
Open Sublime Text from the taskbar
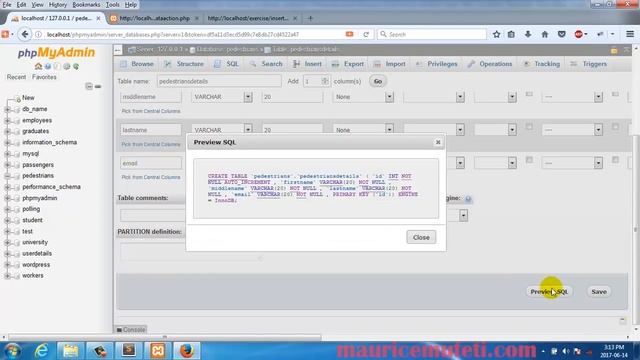click(x=129, y=351)
